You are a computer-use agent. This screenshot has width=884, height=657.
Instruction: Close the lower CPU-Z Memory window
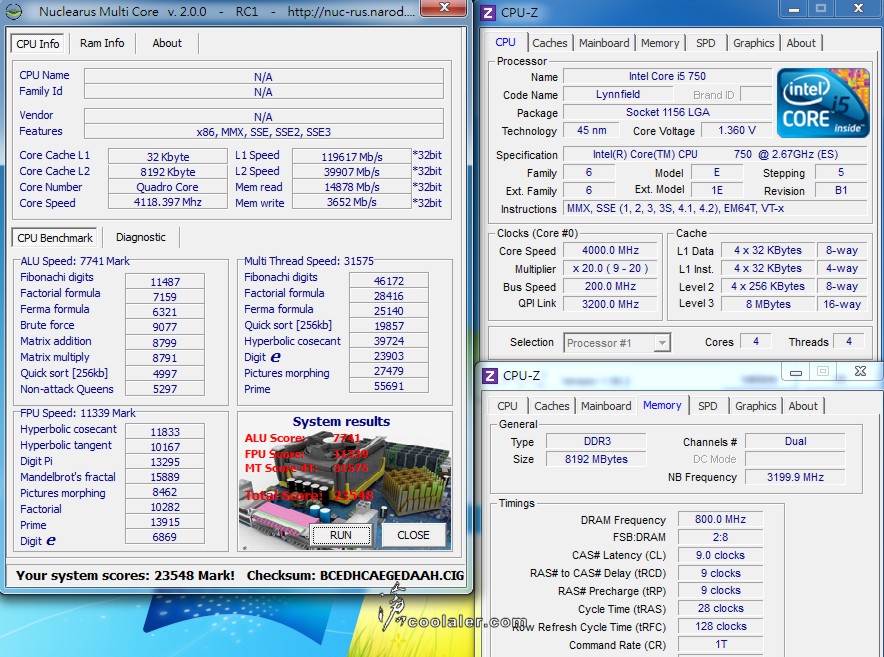860,372
